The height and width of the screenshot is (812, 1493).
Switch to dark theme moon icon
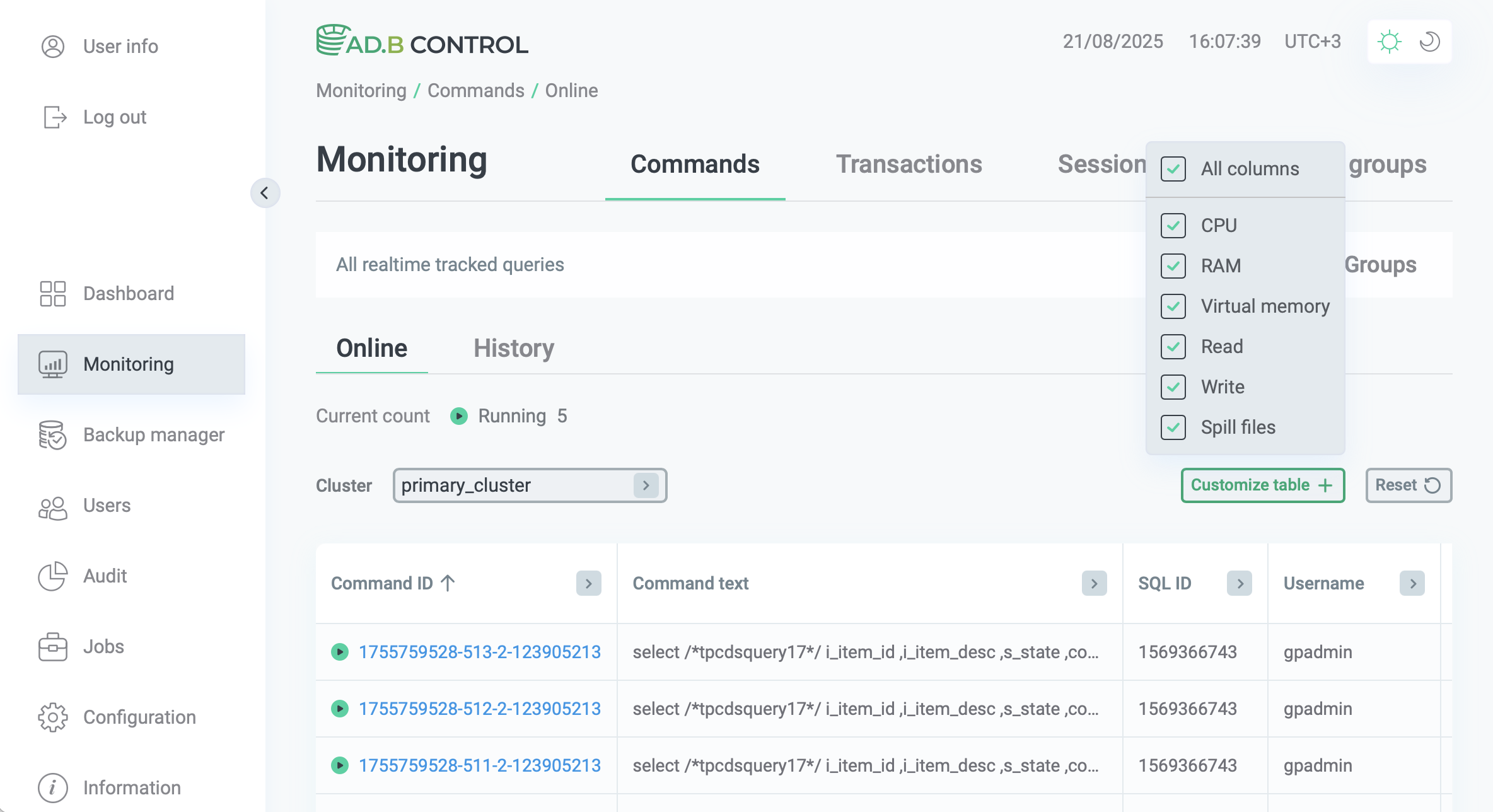1429,42
